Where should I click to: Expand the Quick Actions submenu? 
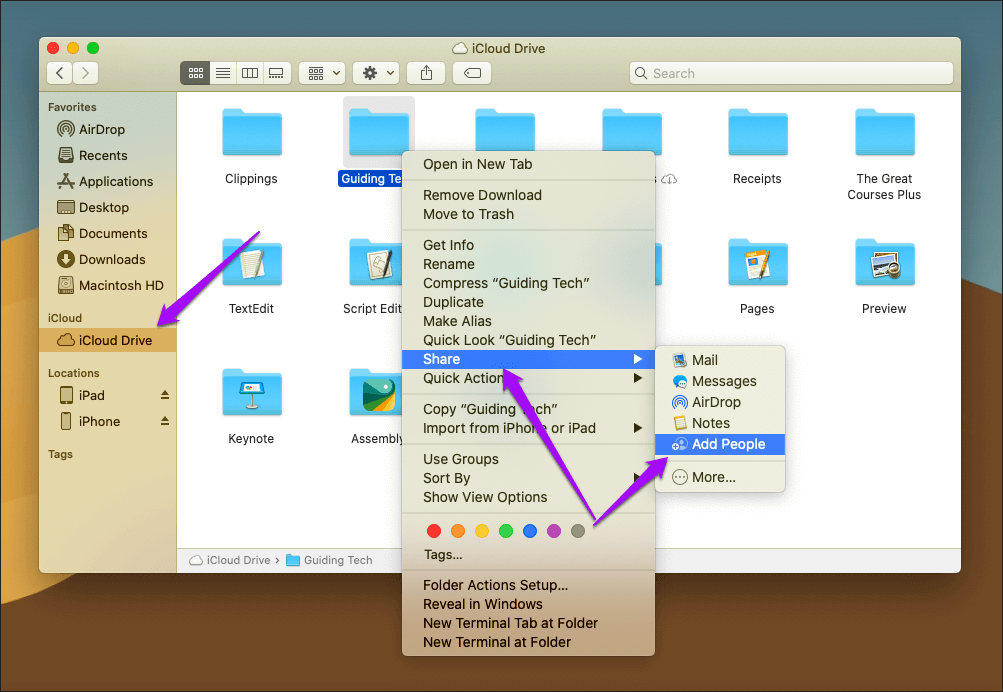tap(528, 379)
